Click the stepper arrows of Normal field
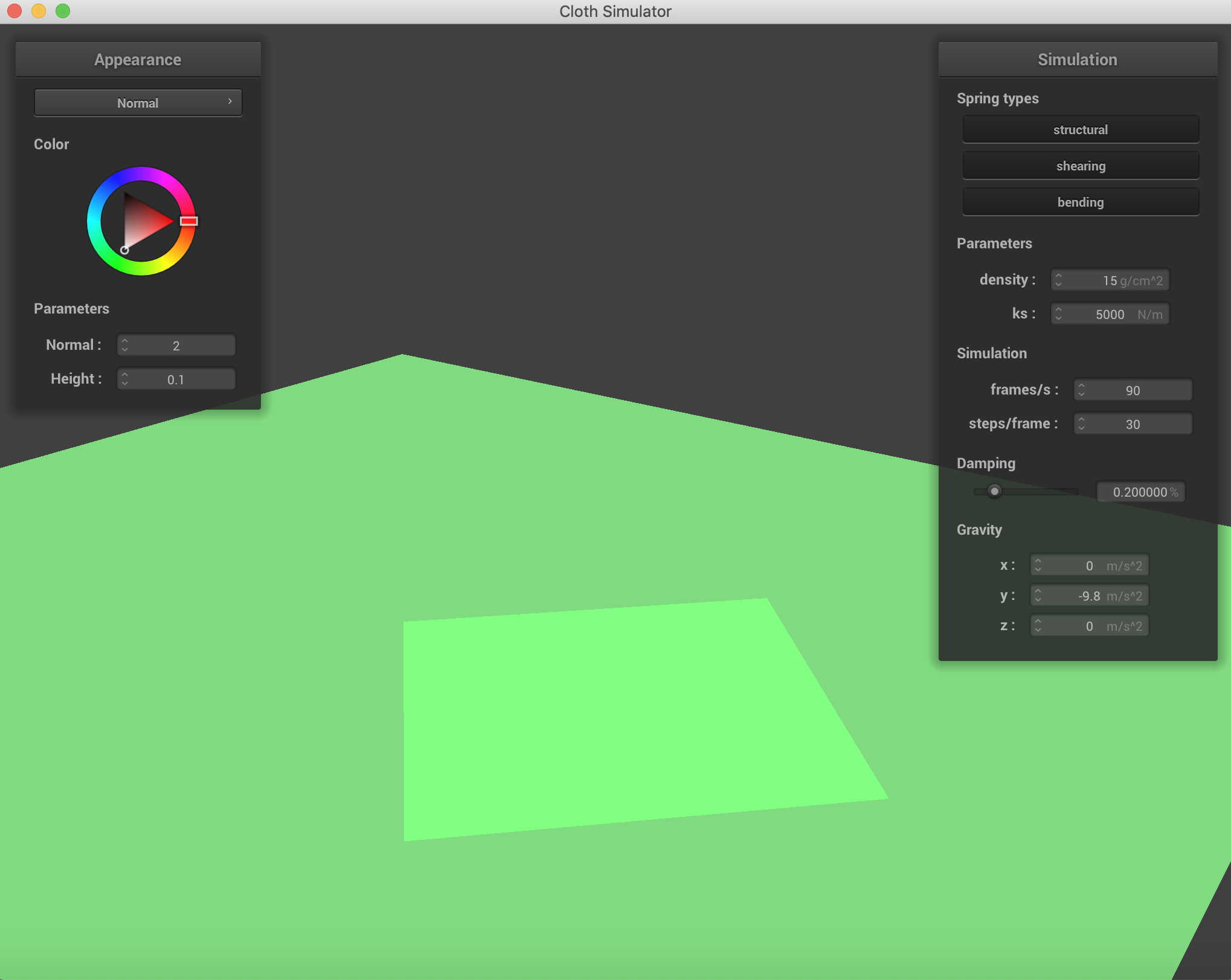 click(124, 345)
